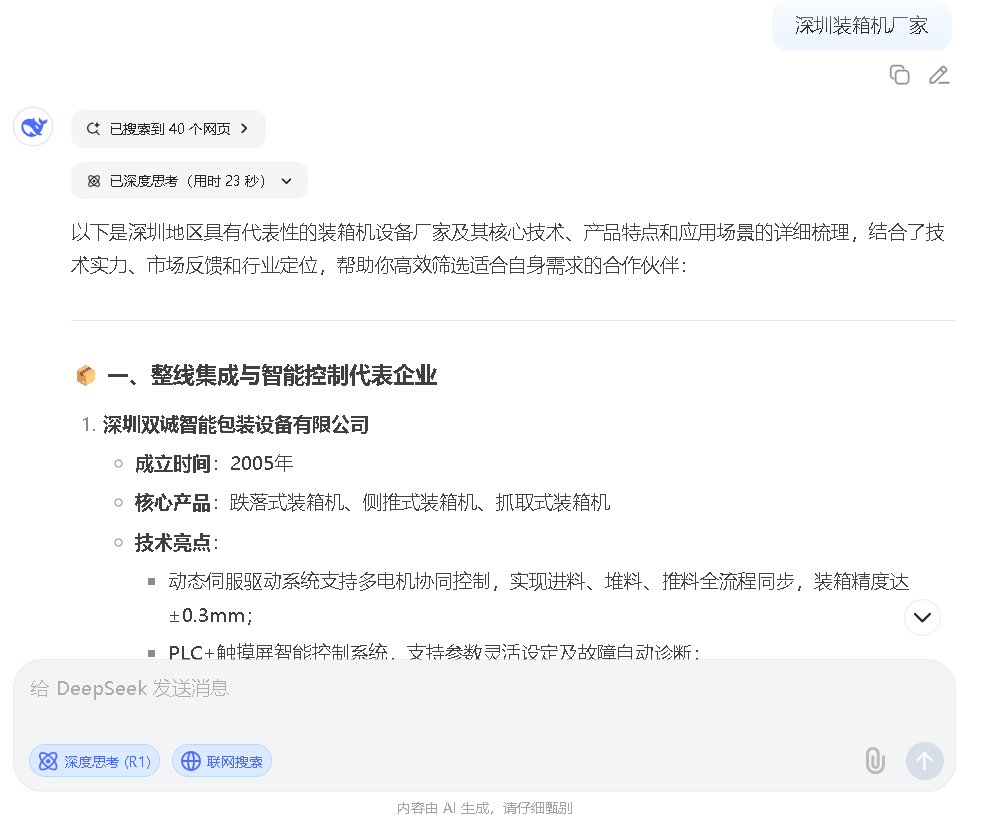This screenshot has height=818, width=991.
Task: Click the 成立时间: 2005年 line
Action: click(x=214, y=463)
